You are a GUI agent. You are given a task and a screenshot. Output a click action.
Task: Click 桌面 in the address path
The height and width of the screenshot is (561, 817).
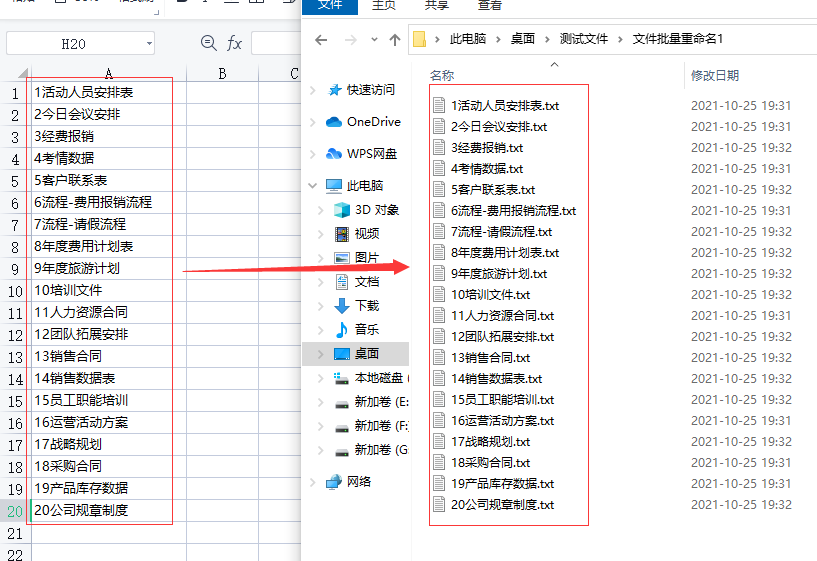pos(523,39)
